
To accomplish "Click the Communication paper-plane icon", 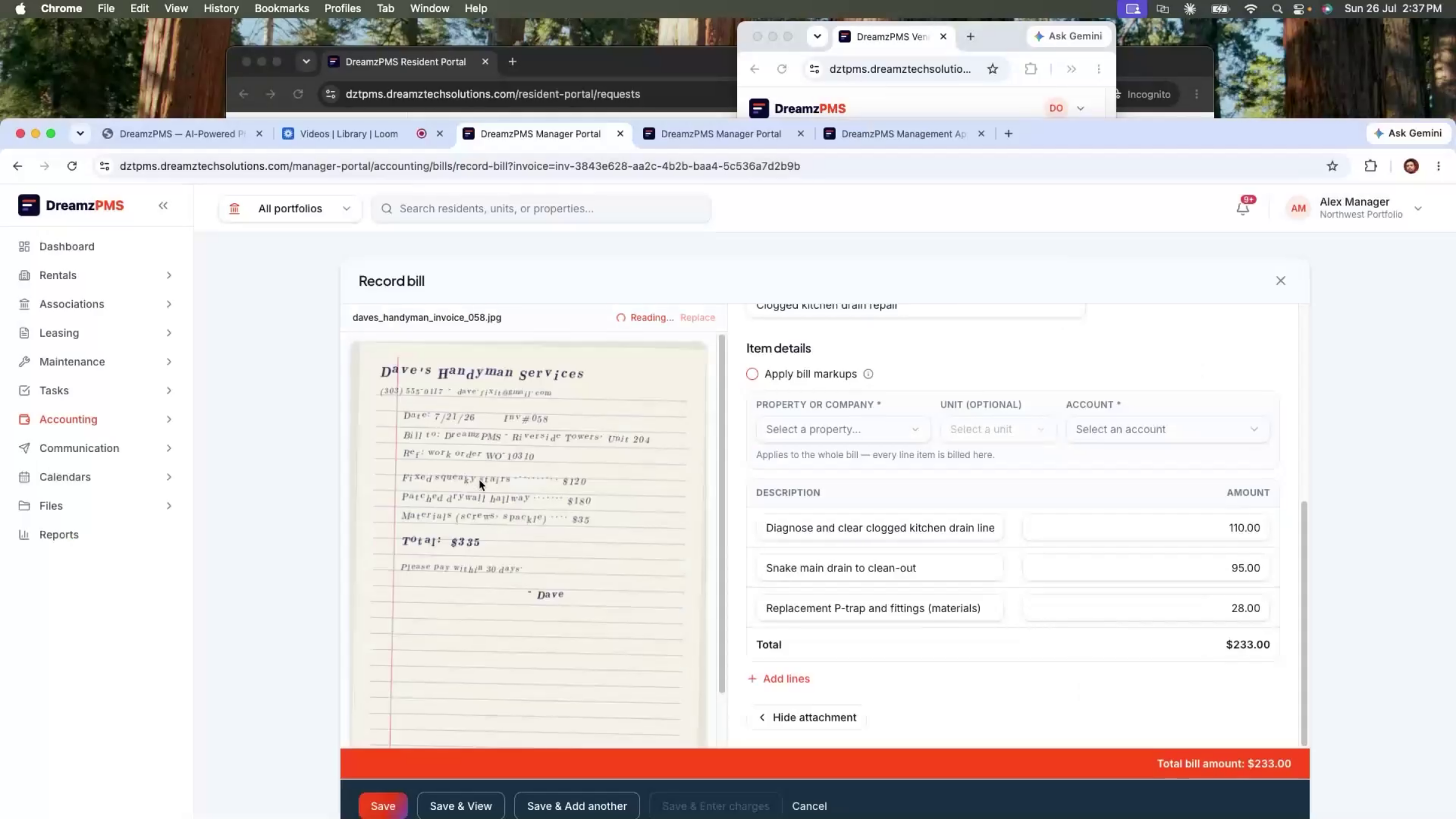I will pos(24,448).
